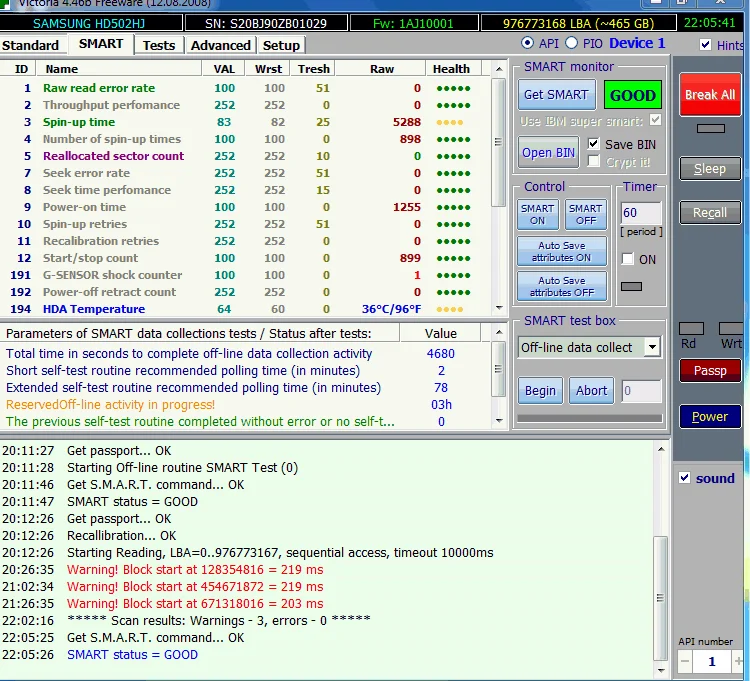Select the PIO radio button
This screenshot has height=681, width=750.
[572, 43]
